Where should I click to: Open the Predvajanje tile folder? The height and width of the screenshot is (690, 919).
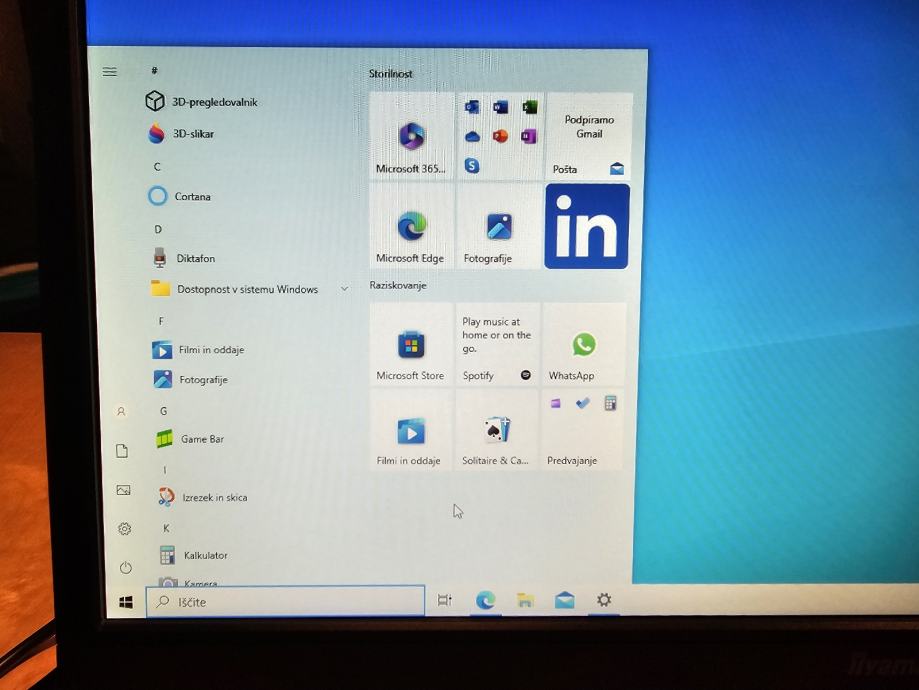pyautogui.click(x=583, y=430)
